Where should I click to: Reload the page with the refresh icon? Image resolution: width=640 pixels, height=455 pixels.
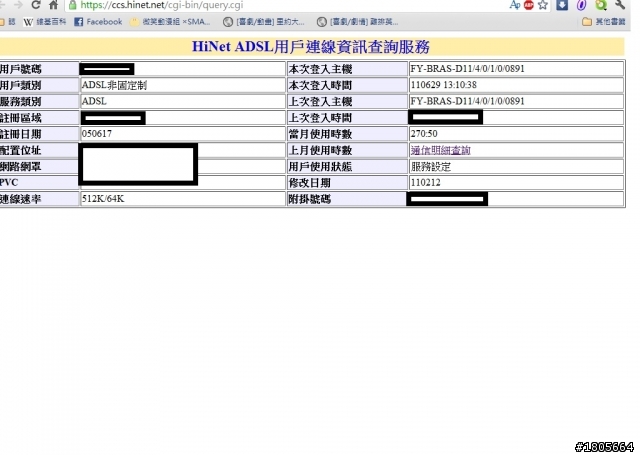pos(36,5)
